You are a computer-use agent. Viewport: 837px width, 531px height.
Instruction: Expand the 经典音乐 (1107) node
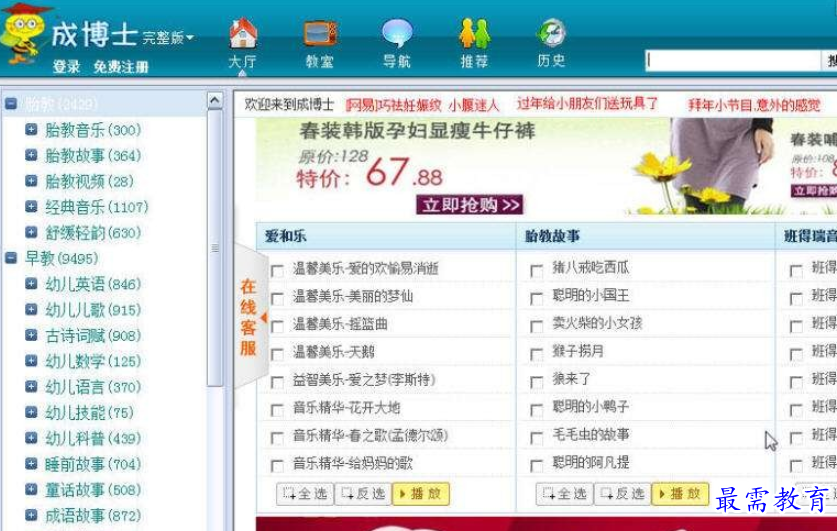point(31,207)
